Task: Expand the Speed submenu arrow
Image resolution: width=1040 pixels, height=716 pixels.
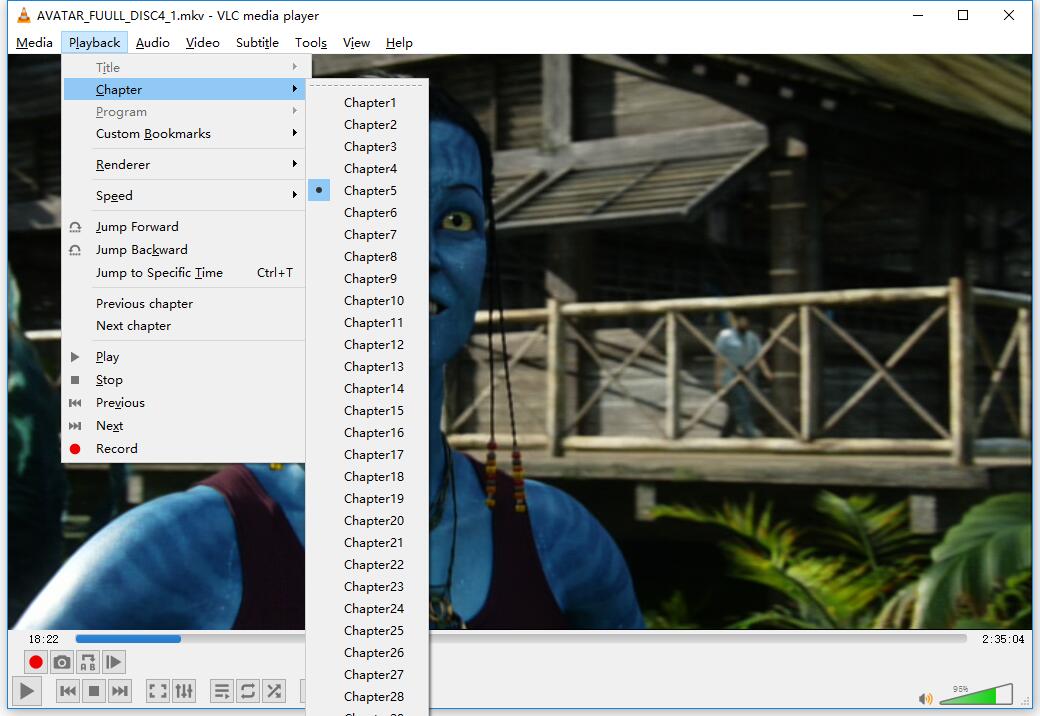Action: (294, 195)
